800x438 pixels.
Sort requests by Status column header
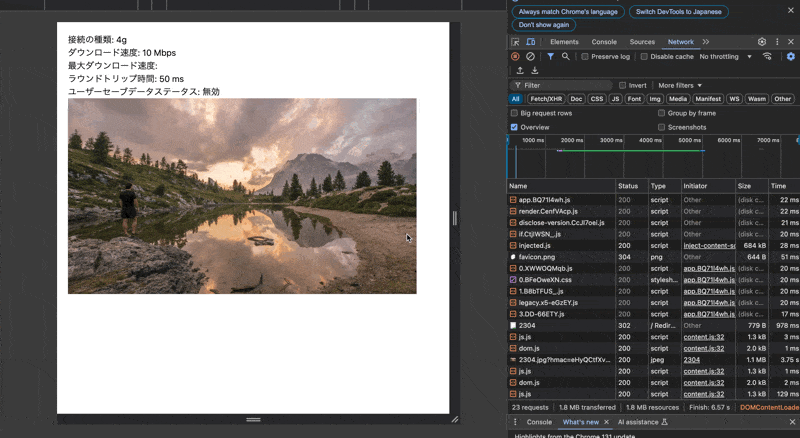tap(631, 186)
